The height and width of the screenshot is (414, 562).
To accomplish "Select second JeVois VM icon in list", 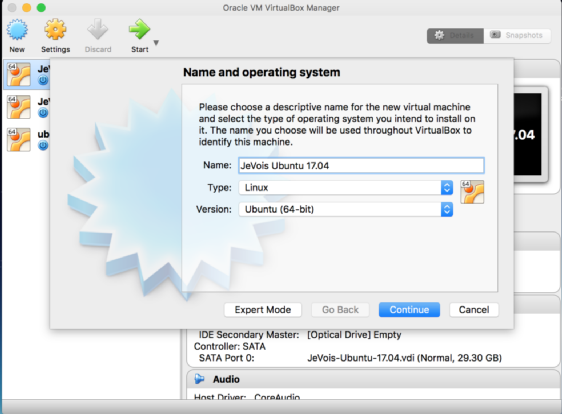I will (19, 107).
